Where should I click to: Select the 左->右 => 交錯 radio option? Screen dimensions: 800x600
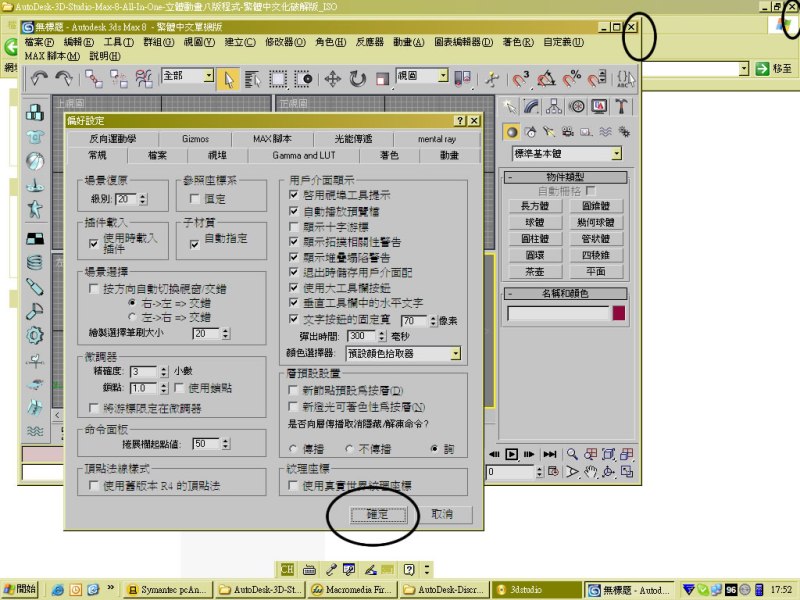(132, 317)
